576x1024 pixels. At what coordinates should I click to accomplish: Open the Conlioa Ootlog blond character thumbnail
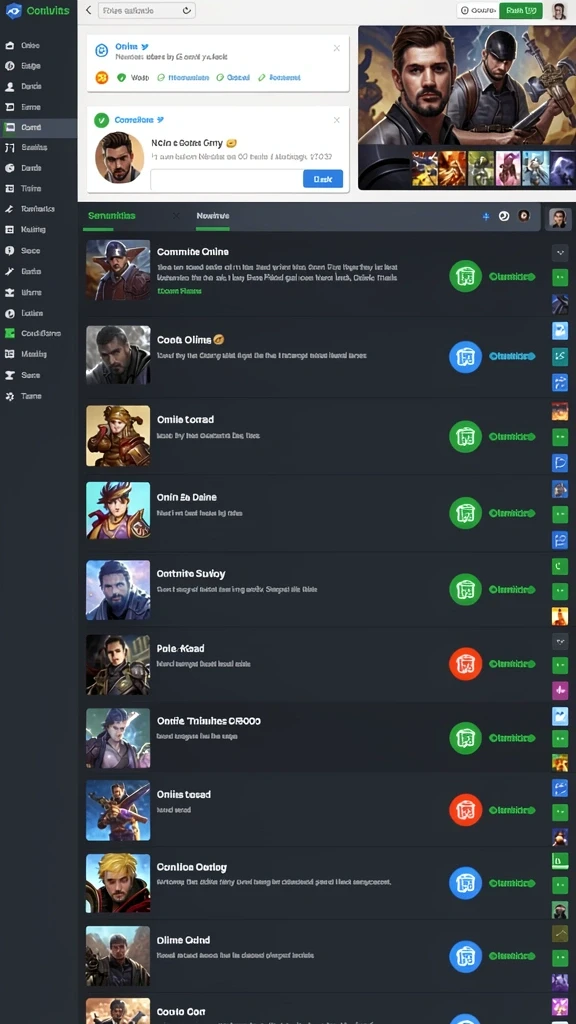118,883
